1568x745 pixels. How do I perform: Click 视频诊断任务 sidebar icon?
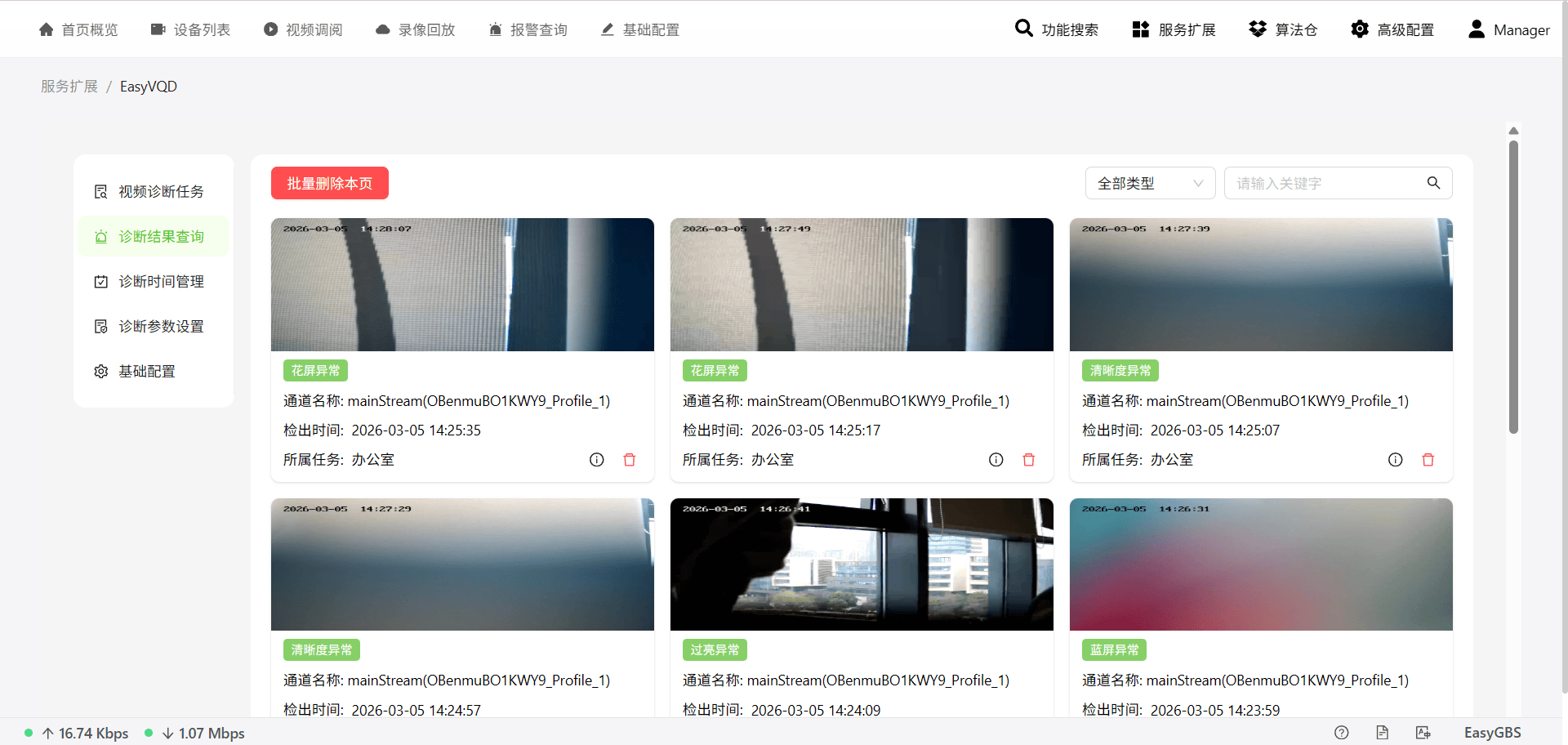(x=101, y=192)
